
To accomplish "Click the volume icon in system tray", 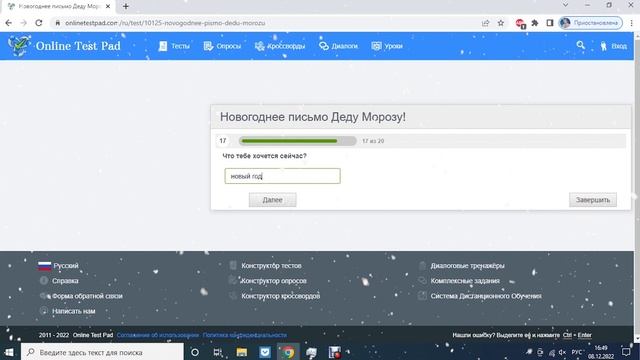I will pos(562,352).
